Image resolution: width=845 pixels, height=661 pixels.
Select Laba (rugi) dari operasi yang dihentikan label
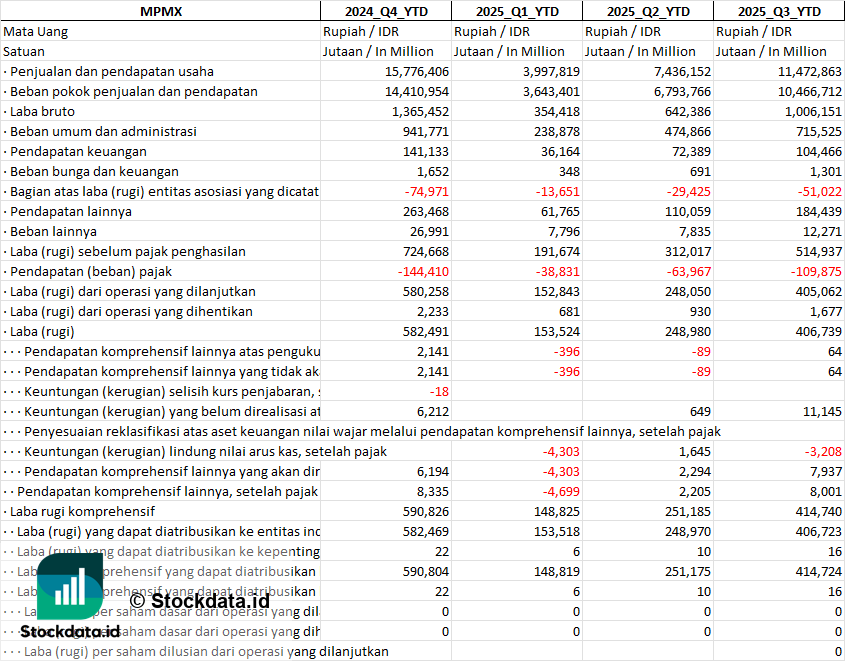pyautogui.click(x=131, y=311)
